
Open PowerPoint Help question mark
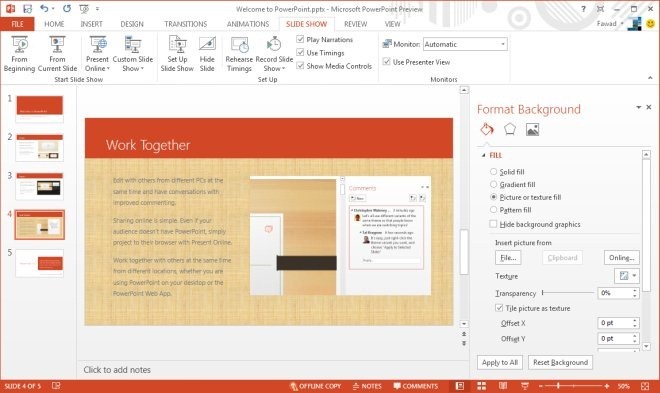(x=583, y=9)
